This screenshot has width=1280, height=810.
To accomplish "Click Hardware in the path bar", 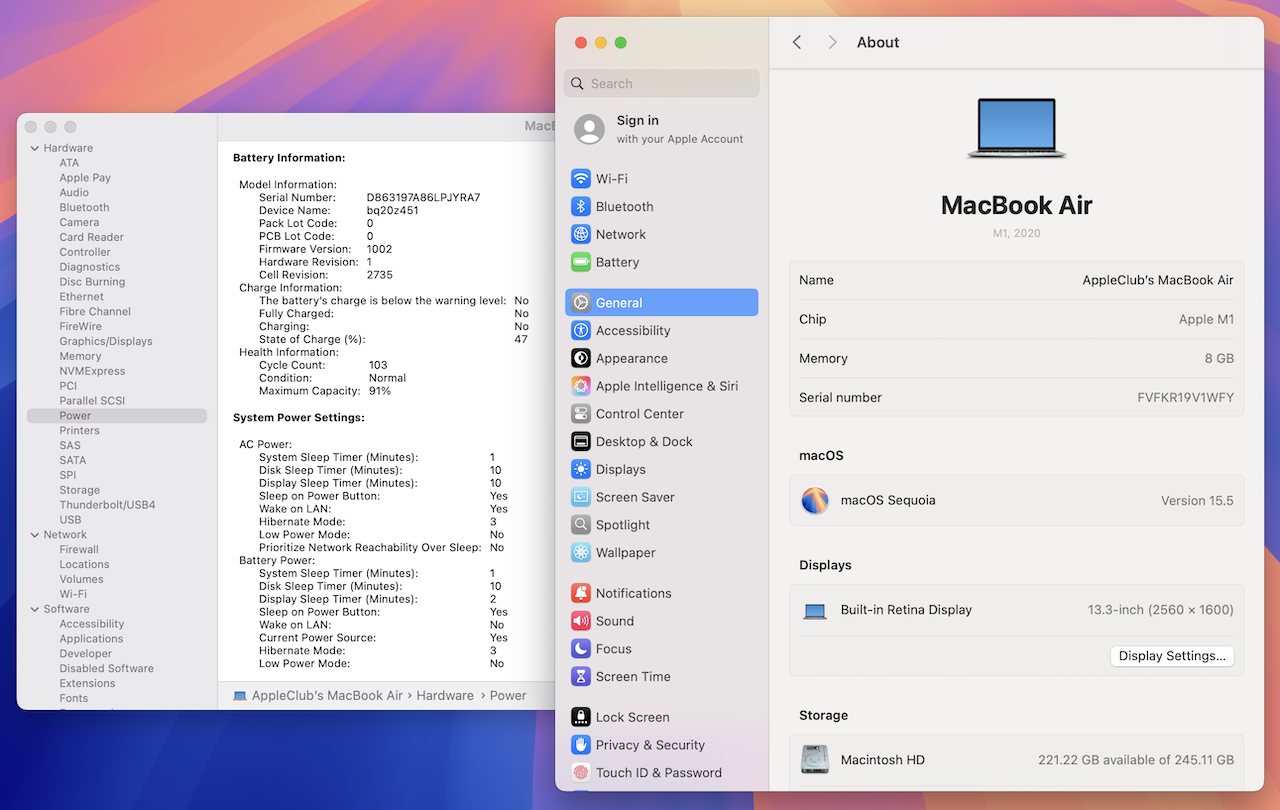I will [445, 696].
